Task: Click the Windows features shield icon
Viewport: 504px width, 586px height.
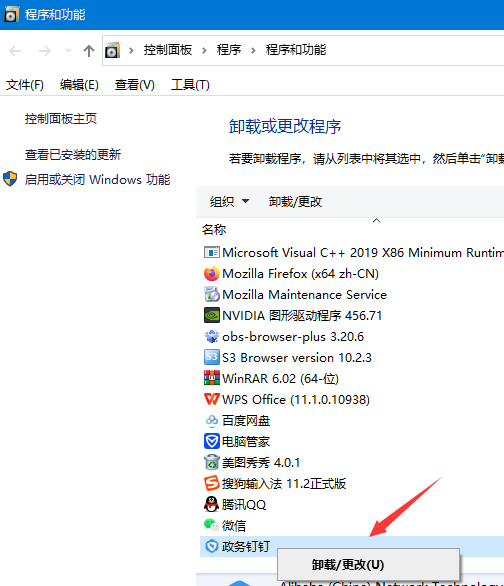Action: pos(10,179)
